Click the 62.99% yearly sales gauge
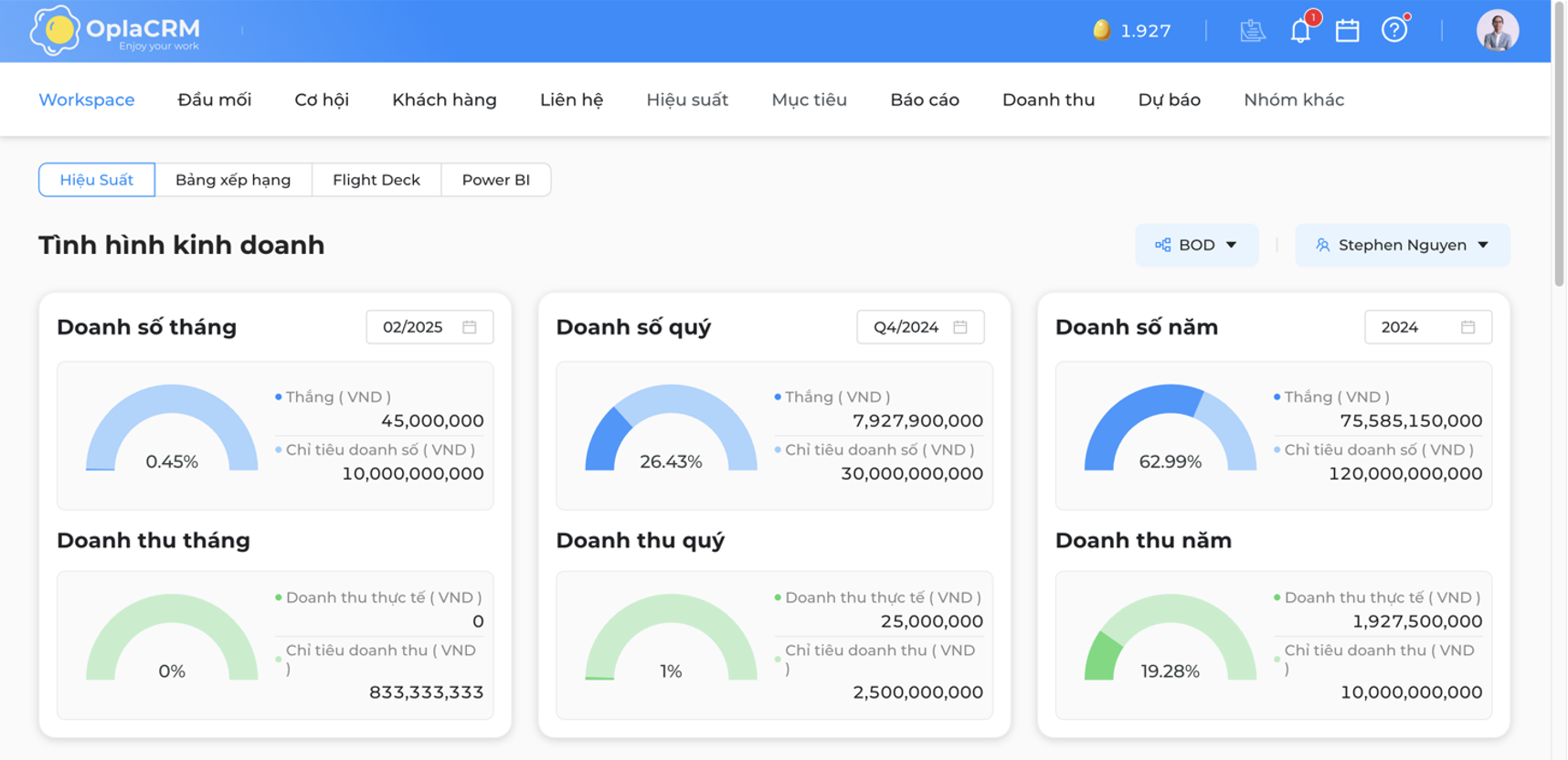 click(x=1171, y=427)
